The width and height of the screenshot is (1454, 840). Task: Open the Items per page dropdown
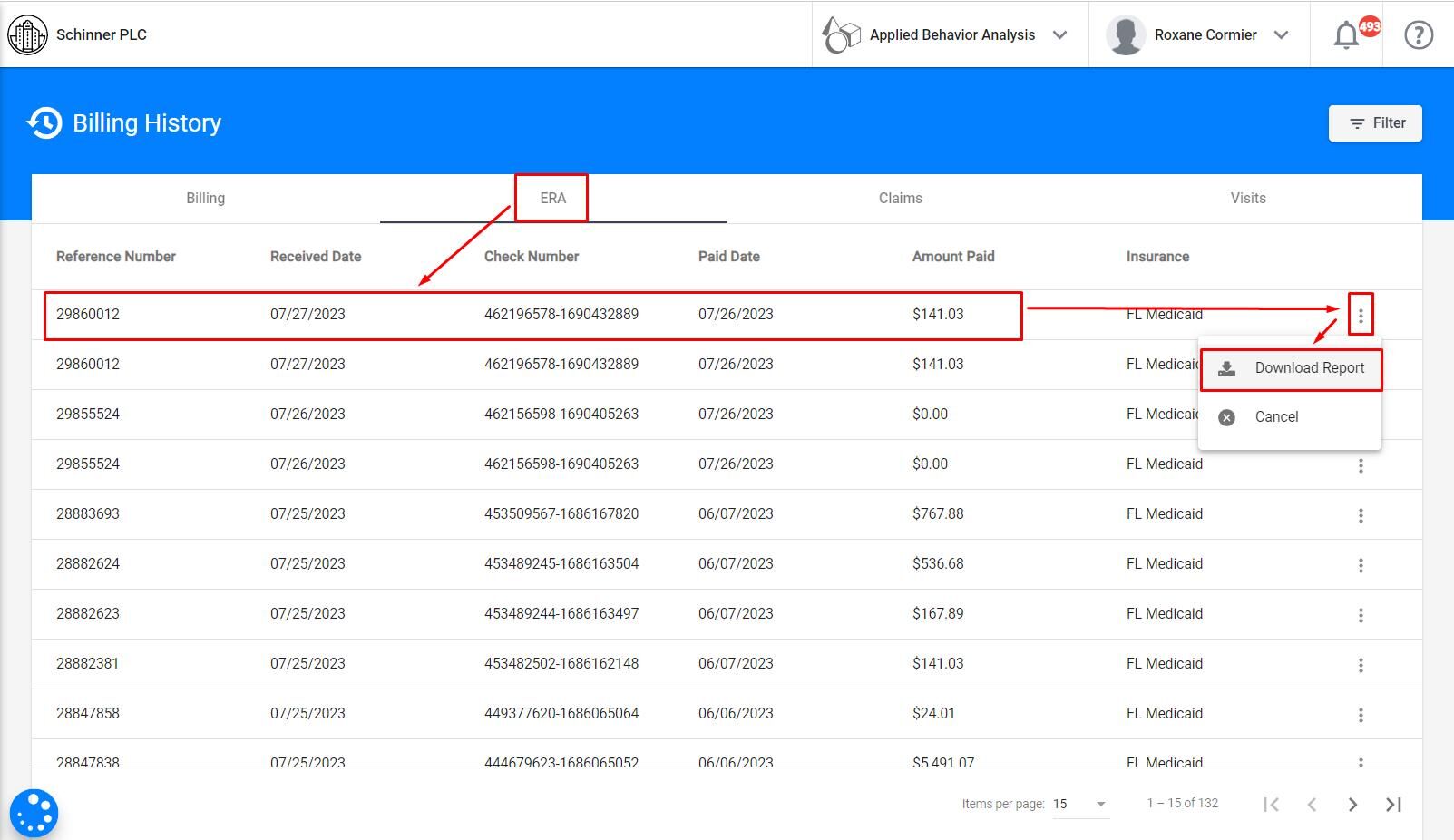[1079, 804]
